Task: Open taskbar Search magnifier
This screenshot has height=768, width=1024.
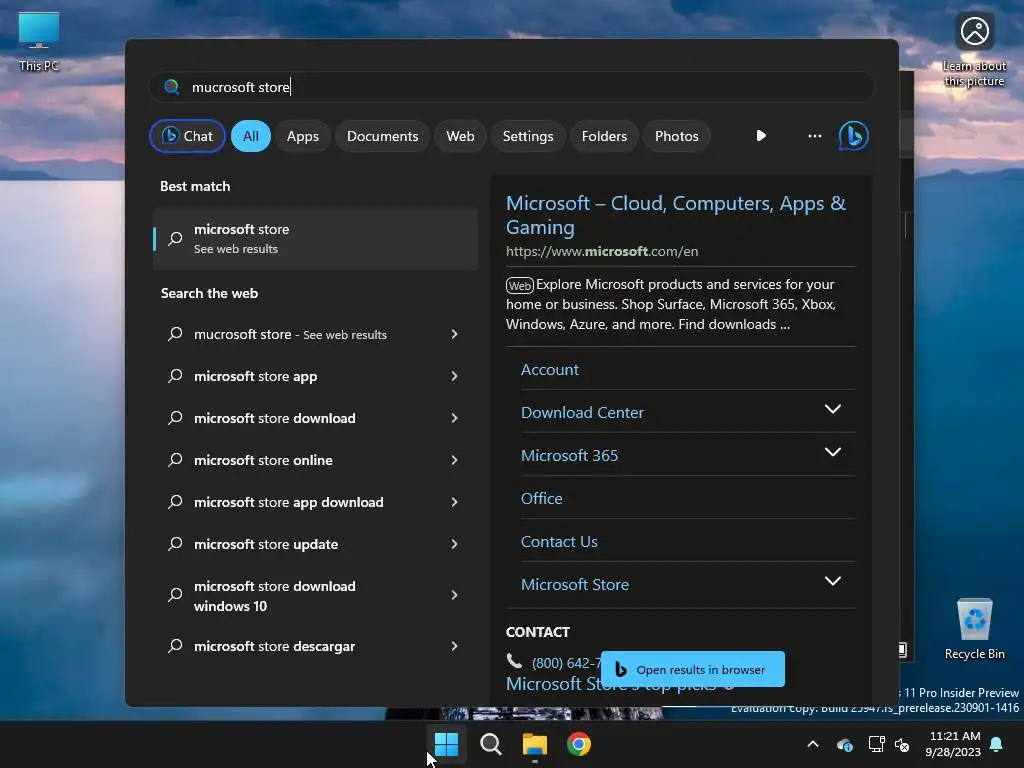Action: [490, 744]
